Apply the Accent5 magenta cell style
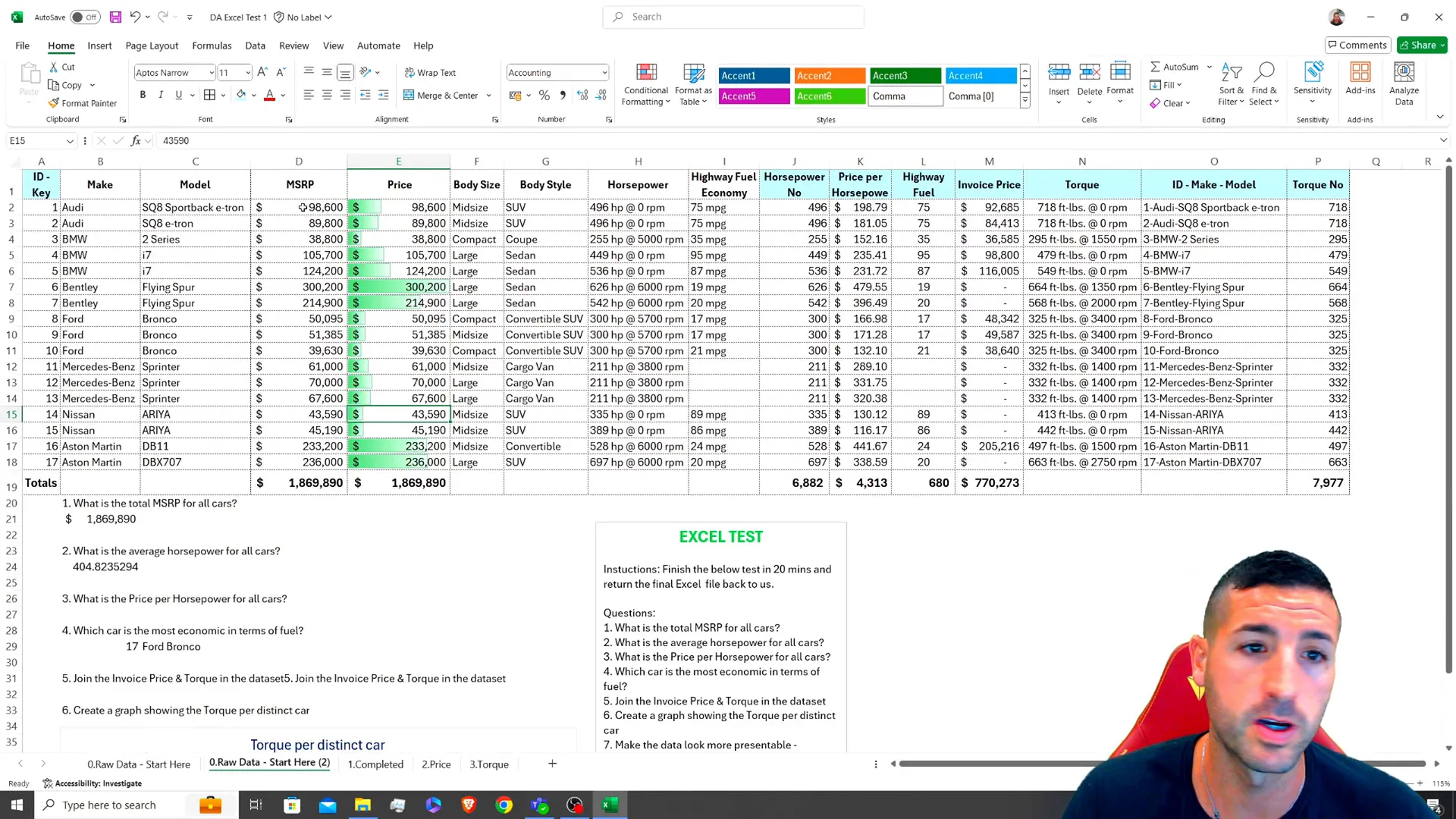1456x819 pixels. pos(754,96)
